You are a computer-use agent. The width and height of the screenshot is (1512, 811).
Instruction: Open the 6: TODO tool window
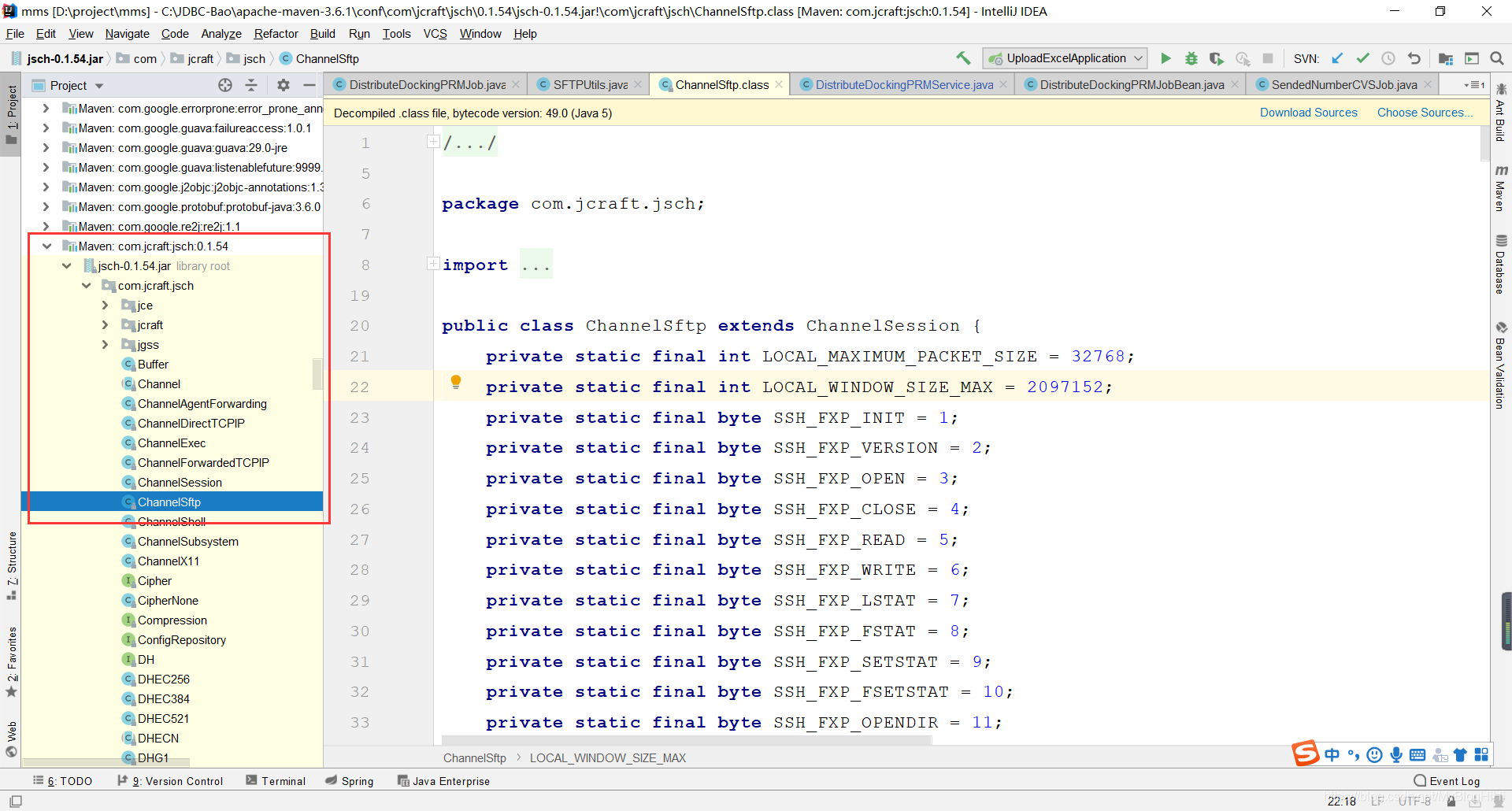(x=62, y=781)
